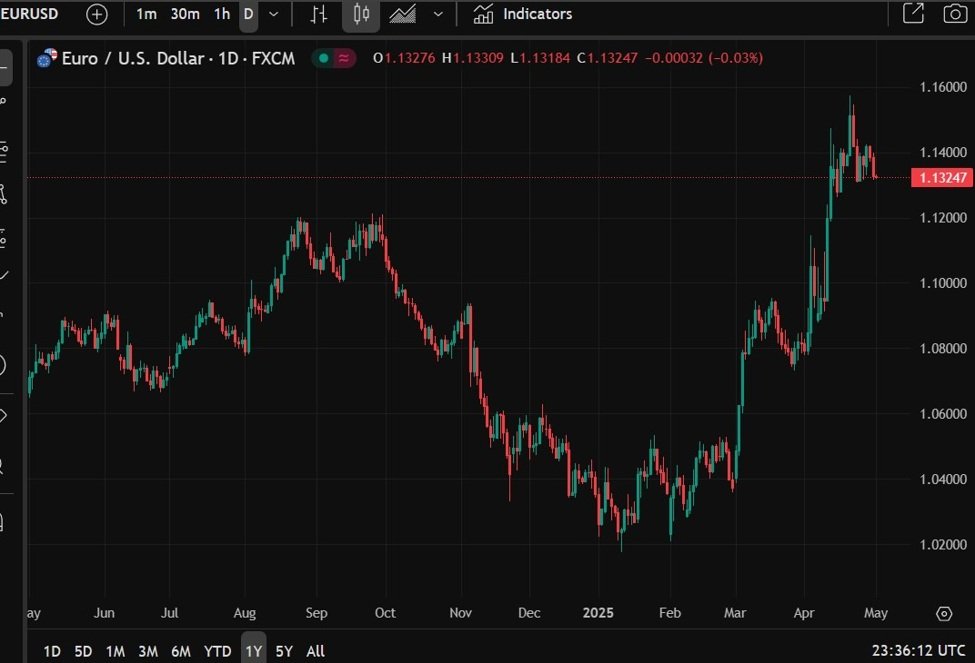Click the Euro/US Dollar flag symbol icon
This screenshot has width=975, height=663.
click(x=46, y=58)
